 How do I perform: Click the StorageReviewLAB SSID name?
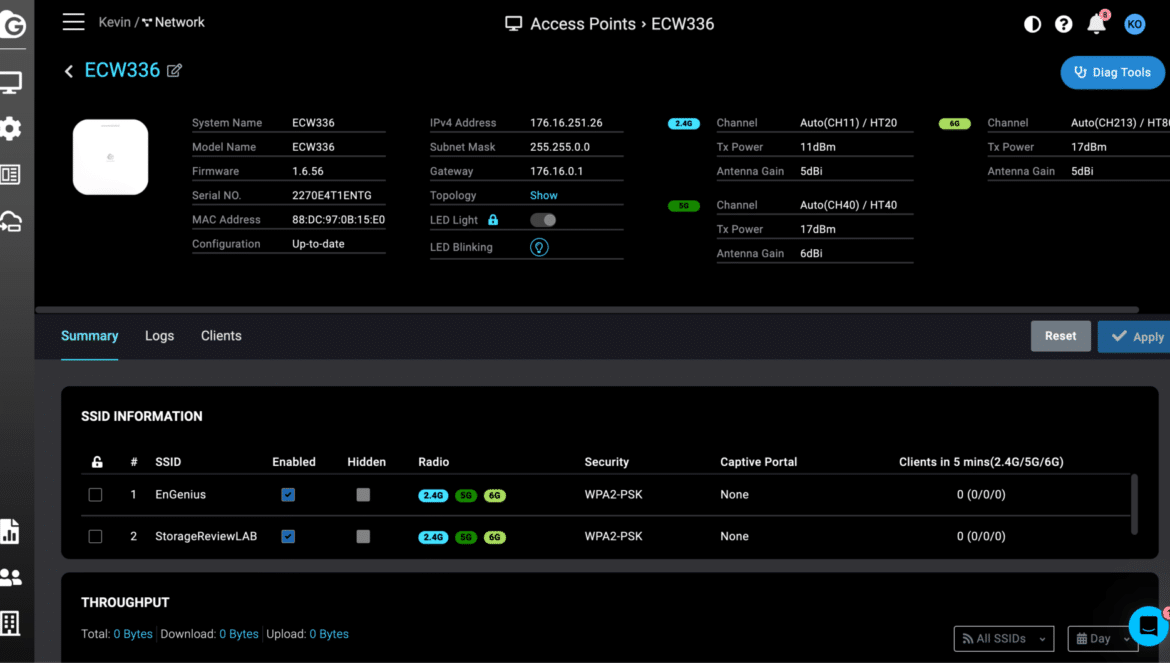pyautogui.click(x=206, y=536)
